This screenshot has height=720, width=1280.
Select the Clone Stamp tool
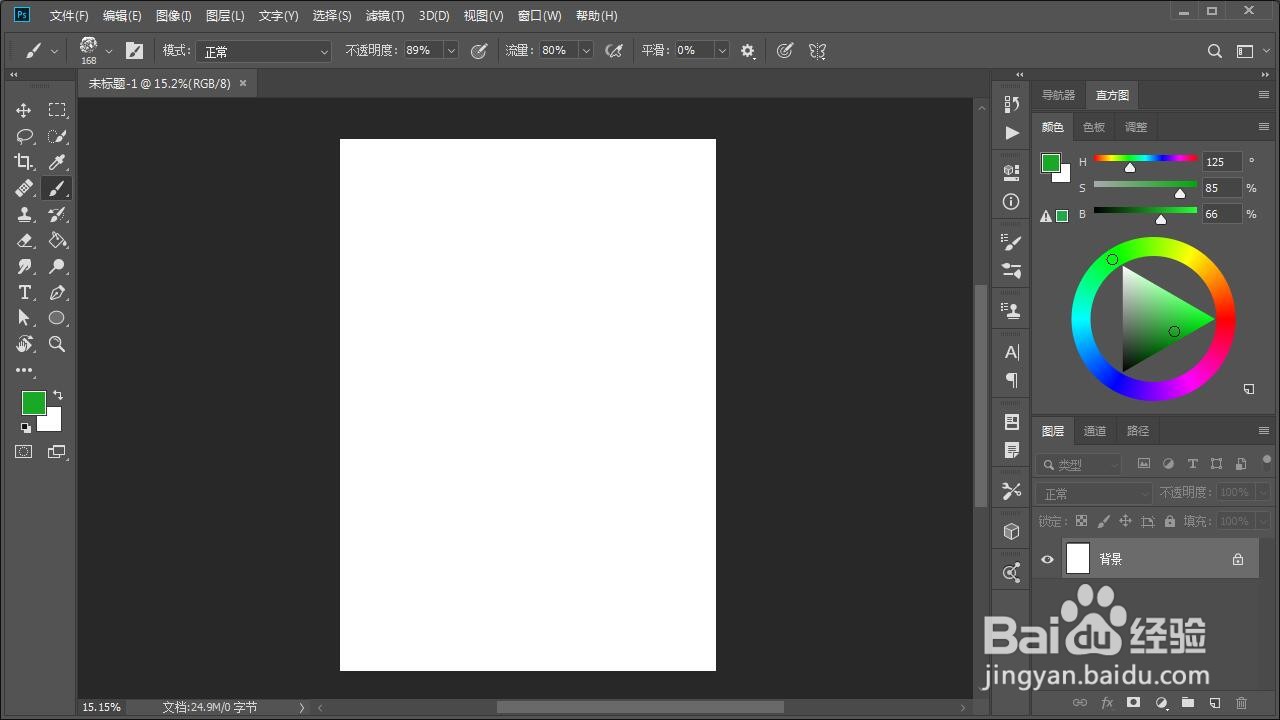(24, 214)
